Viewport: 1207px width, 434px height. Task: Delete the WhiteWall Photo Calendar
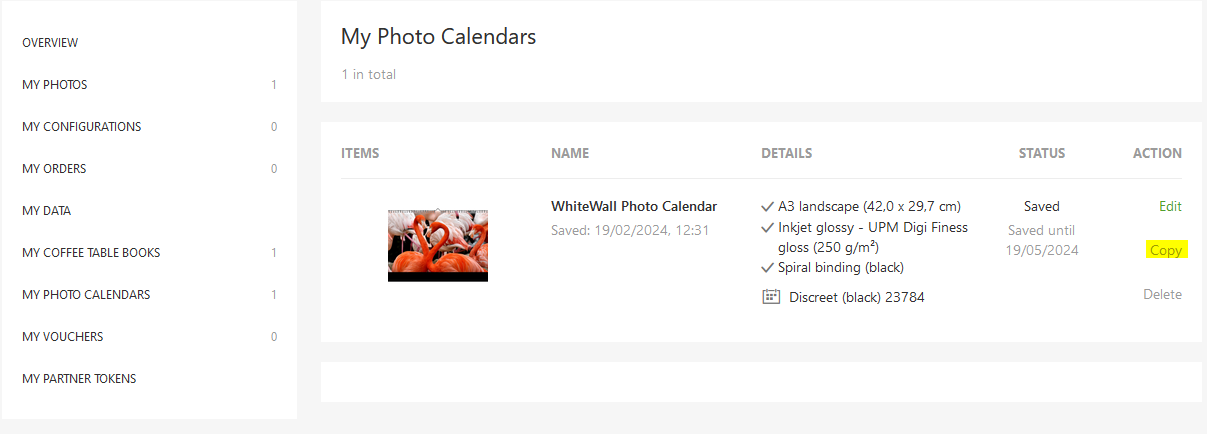[1163, 295]
